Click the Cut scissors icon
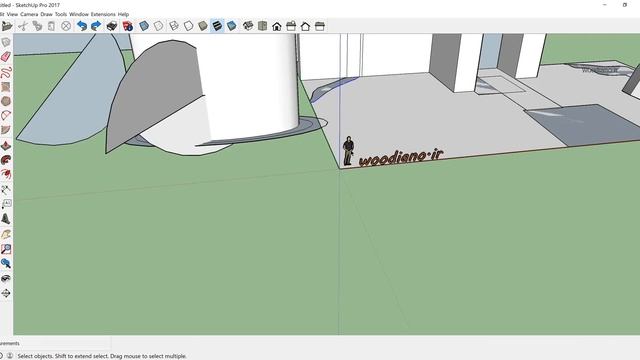Image resolution: width=640 pixels, height=360 pixels. pos(22,26)
